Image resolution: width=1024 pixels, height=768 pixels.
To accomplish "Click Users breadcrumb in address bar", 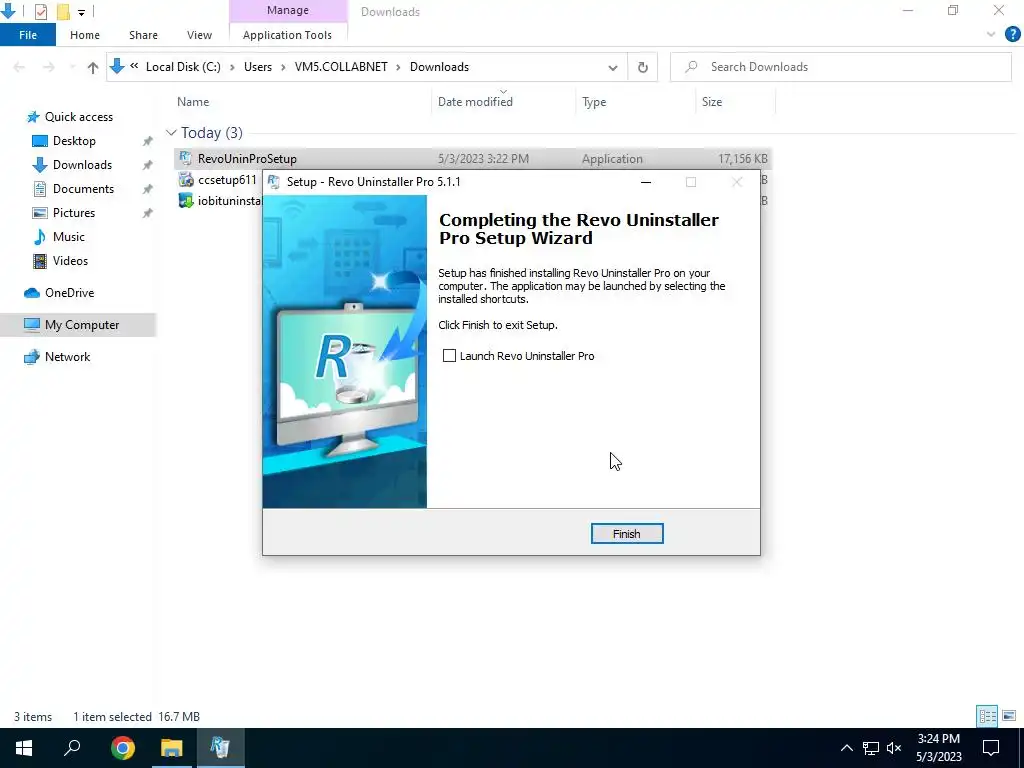I will 258,67.
